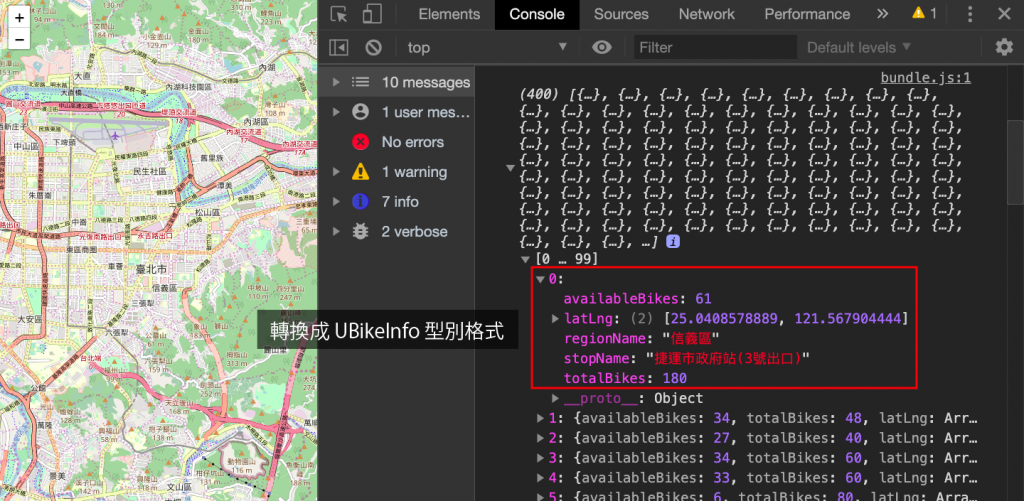Expand array entry 4 with availableBikes 33
The width and height of the screenshot is (1024, 501).
pos(541,477)
